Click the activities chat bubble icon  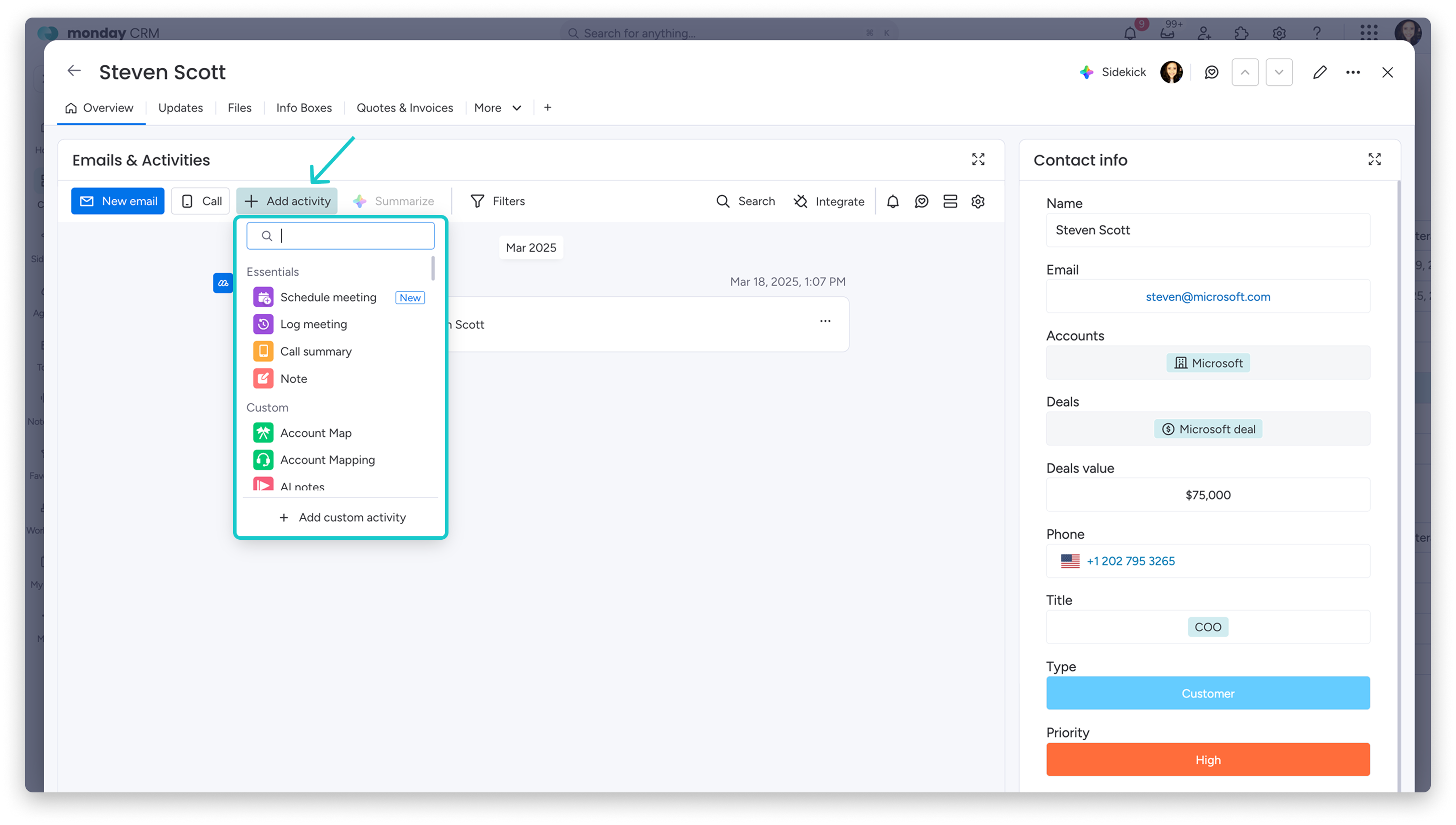922,201
